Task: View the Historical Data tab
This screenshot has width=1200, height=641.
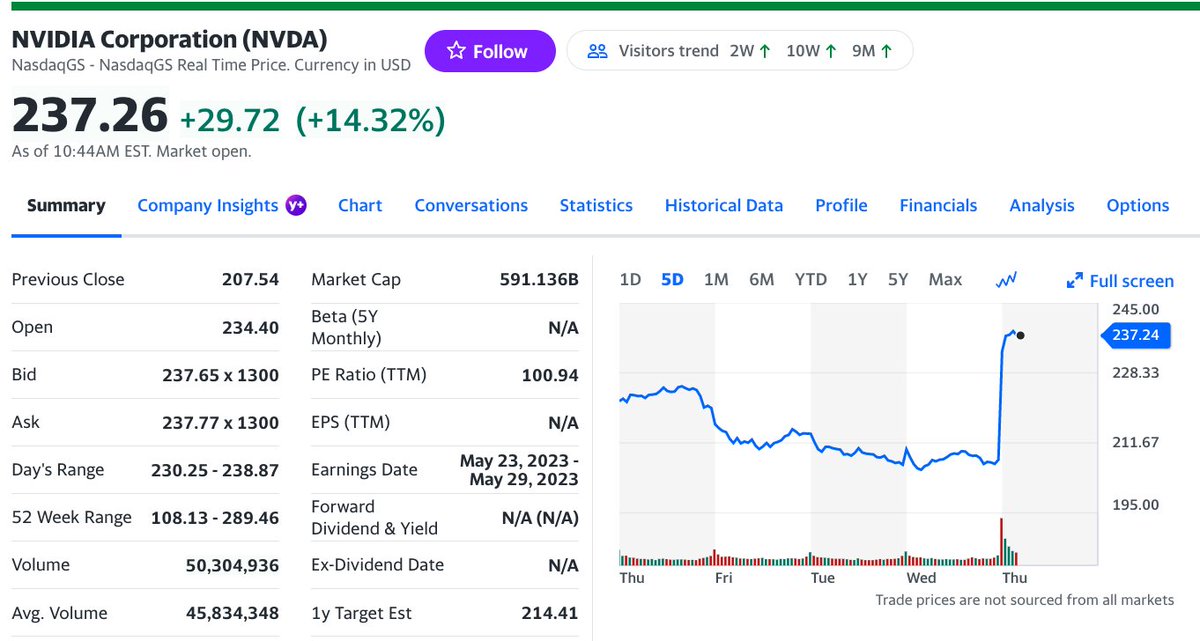Action: point(724,205)
